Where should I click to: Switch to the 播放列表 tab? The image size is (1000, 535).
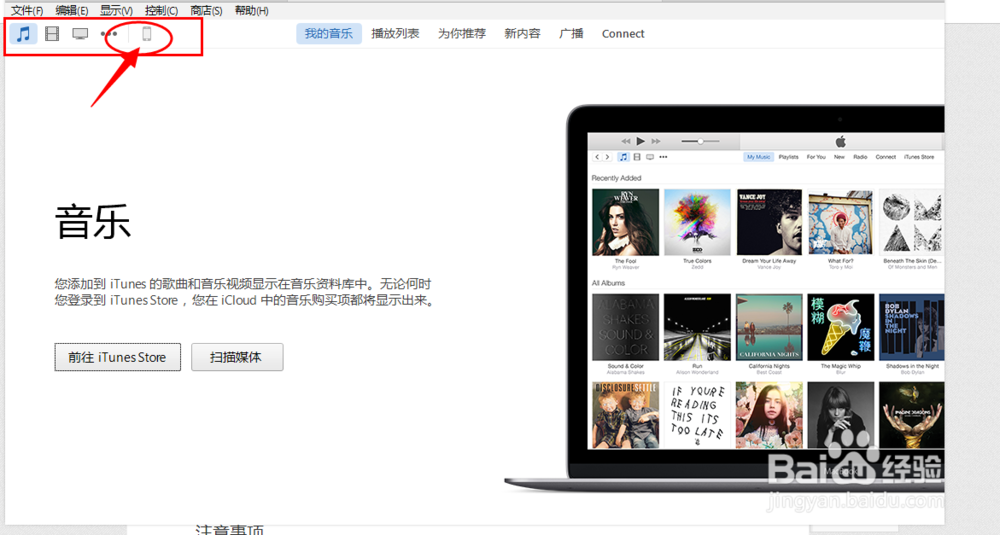395,34
